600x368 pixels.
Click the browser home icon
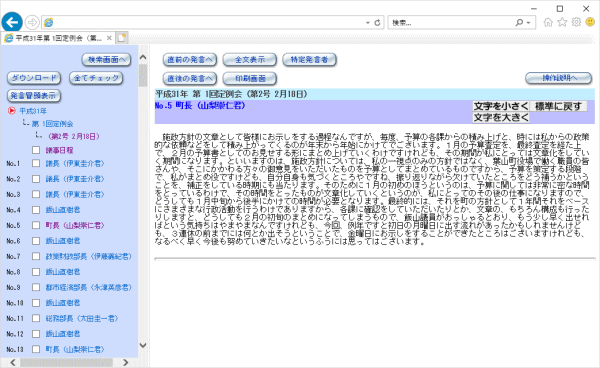click(x=548, y=23)
